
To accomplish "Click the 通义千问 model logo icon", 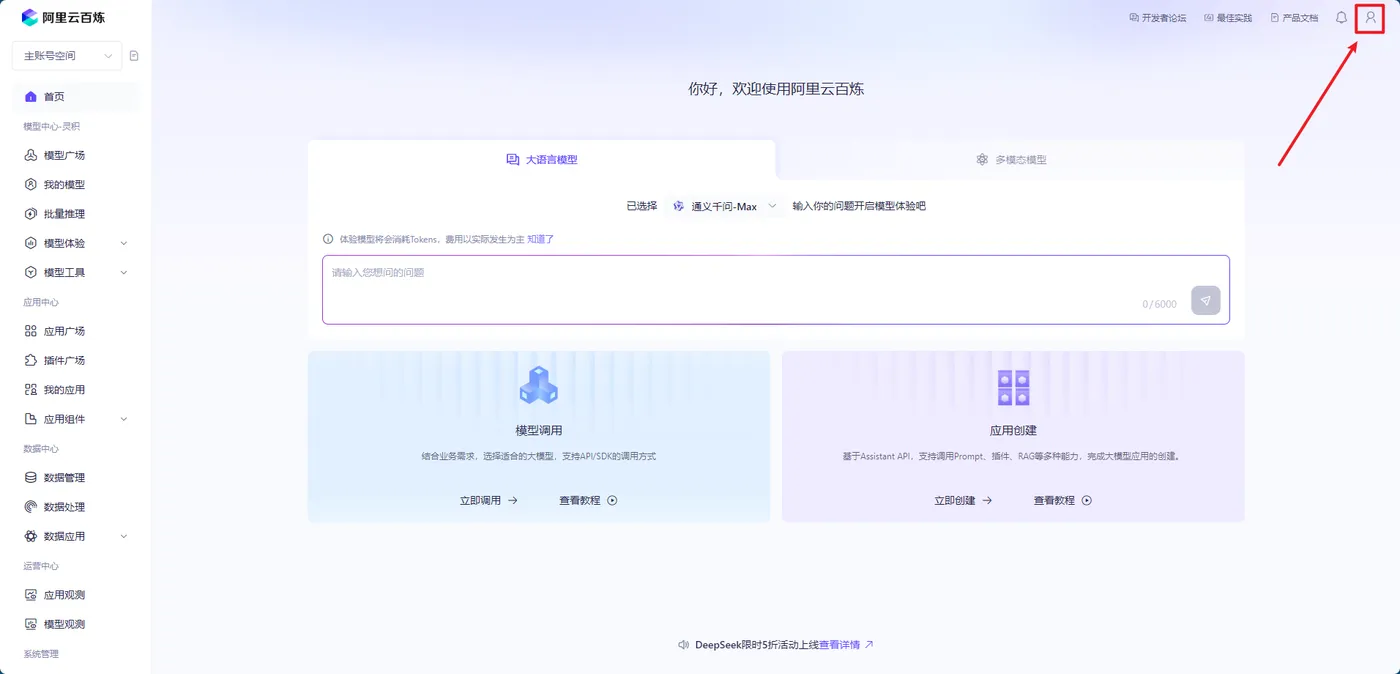I will pyautogui.click(x=679, y=206).
